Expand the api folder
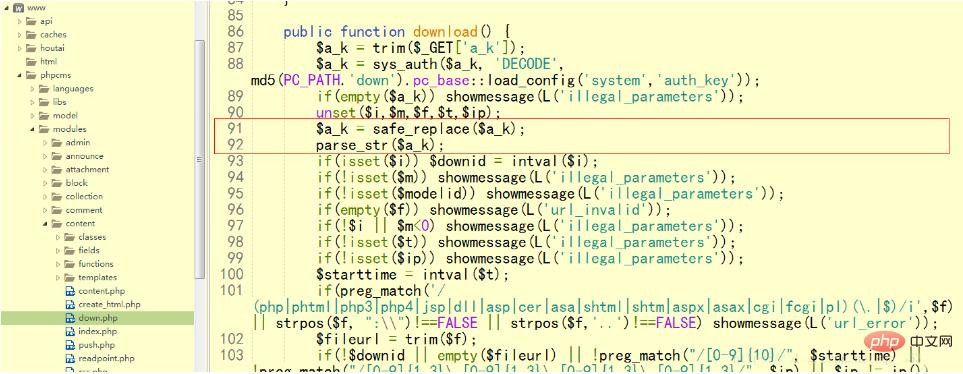 click(x=20, y=21)
